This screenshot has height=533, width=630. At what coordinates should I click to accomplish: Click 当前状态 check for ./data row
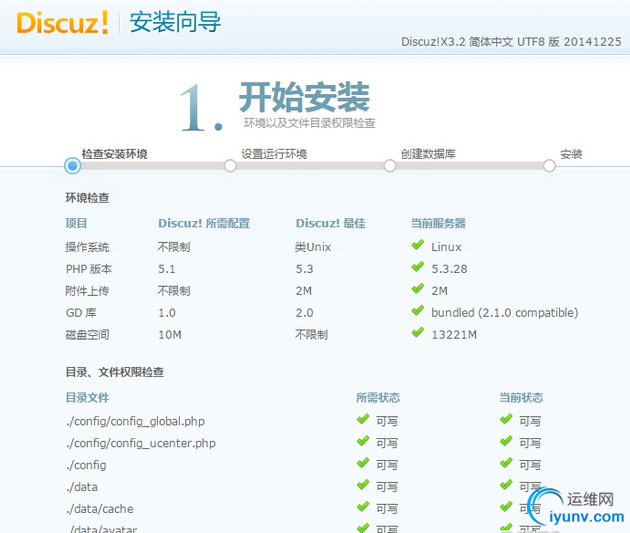(506, 485)
